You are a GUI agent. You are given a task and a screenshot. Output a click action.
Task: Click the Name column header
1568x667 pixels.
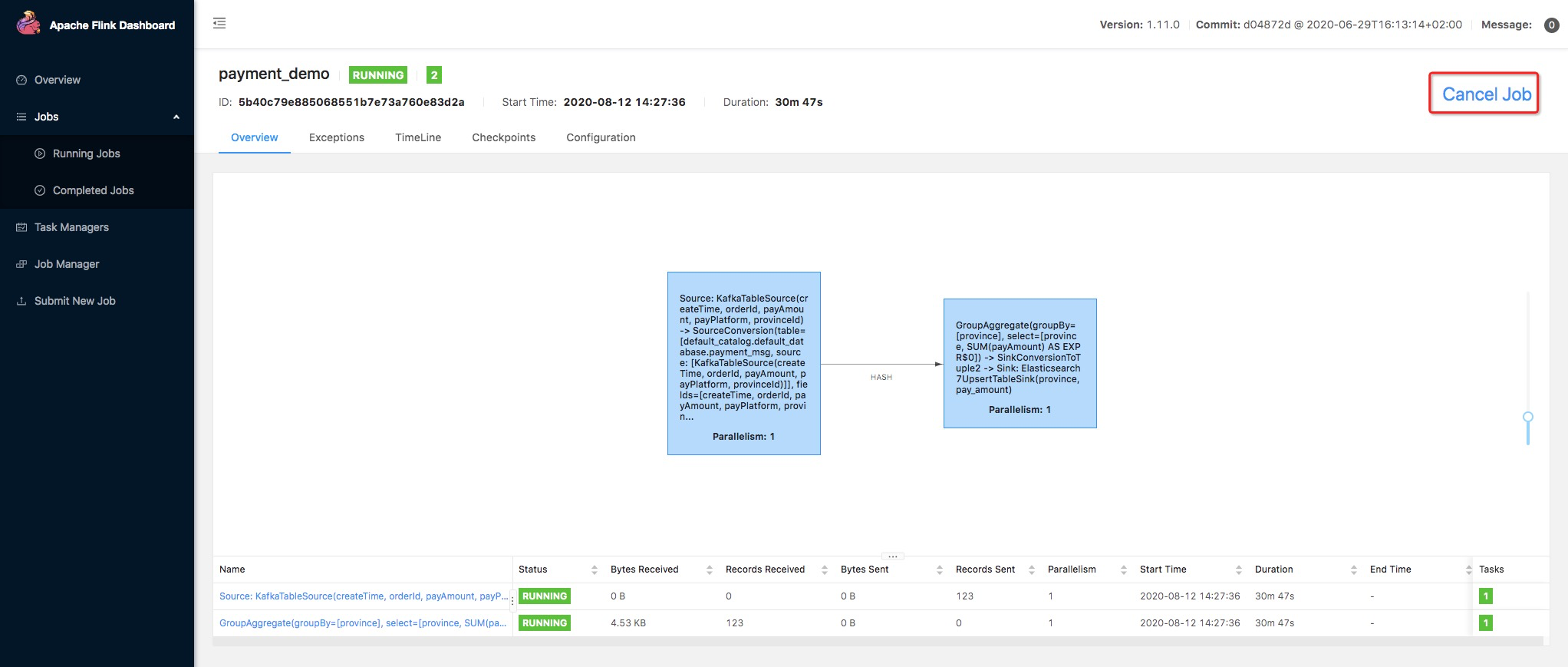click(x=232, y=570)
